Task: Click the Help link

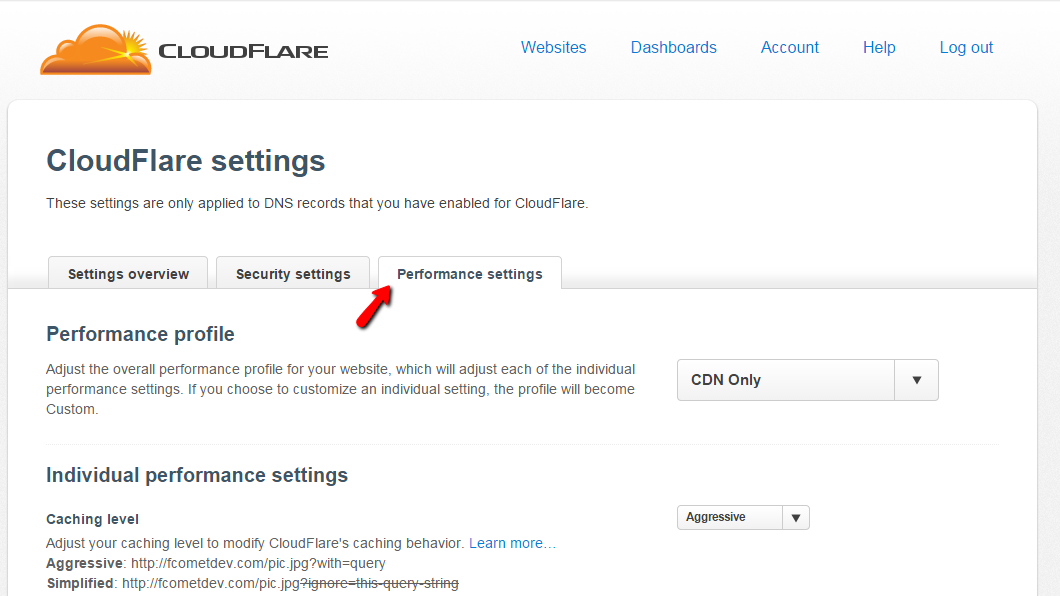Action: (x=879, y=47)
